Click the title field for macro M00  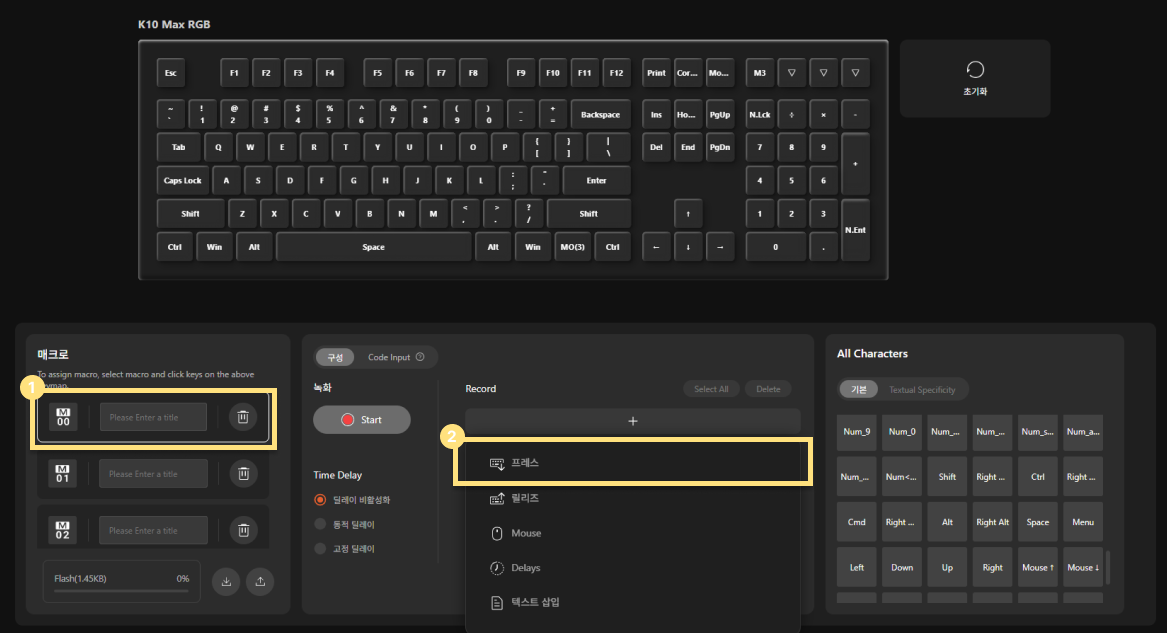tap(153, 417)
